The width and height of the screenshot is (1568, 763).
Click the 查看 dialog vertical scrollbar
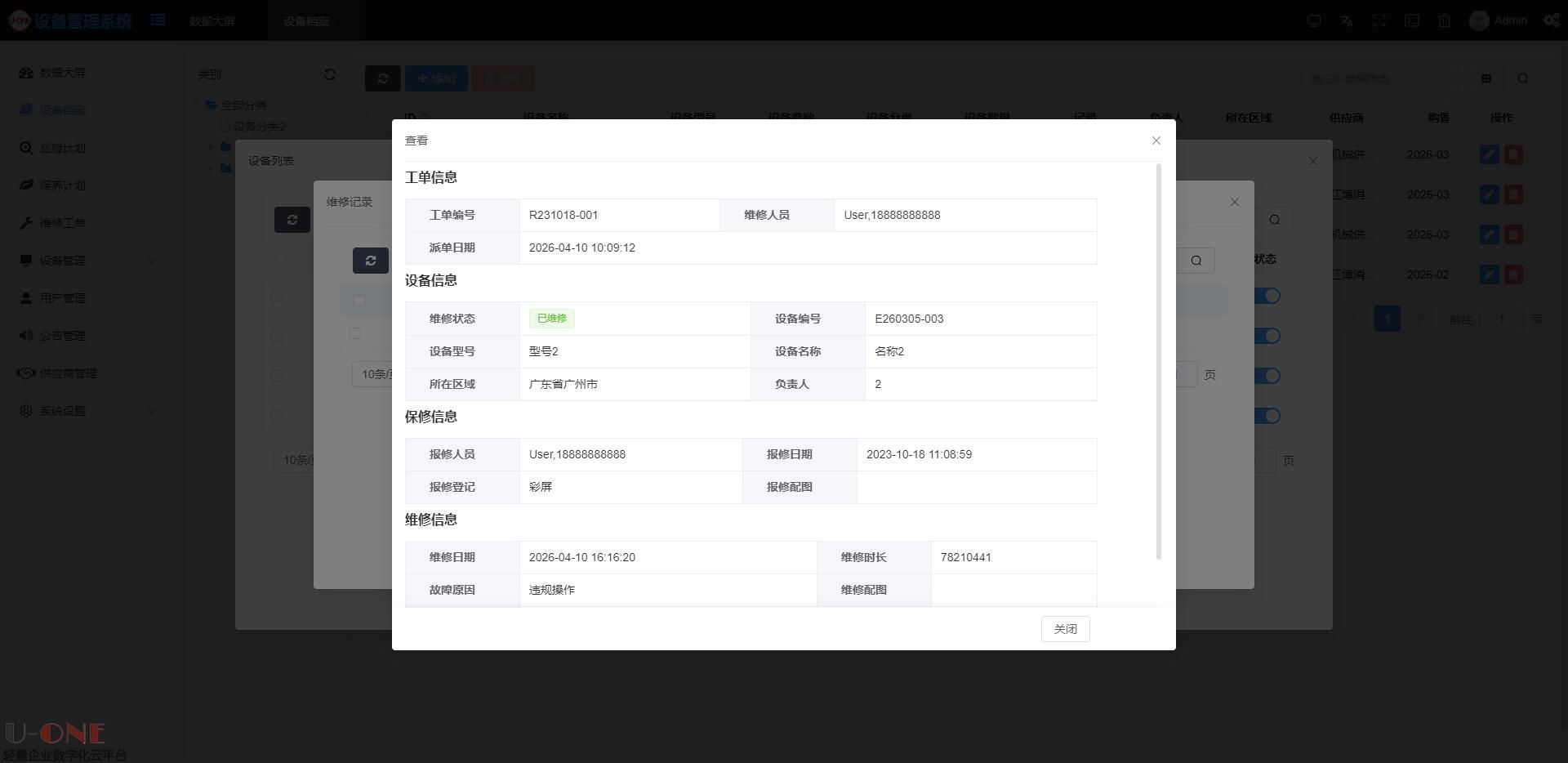pos(1158,361)
